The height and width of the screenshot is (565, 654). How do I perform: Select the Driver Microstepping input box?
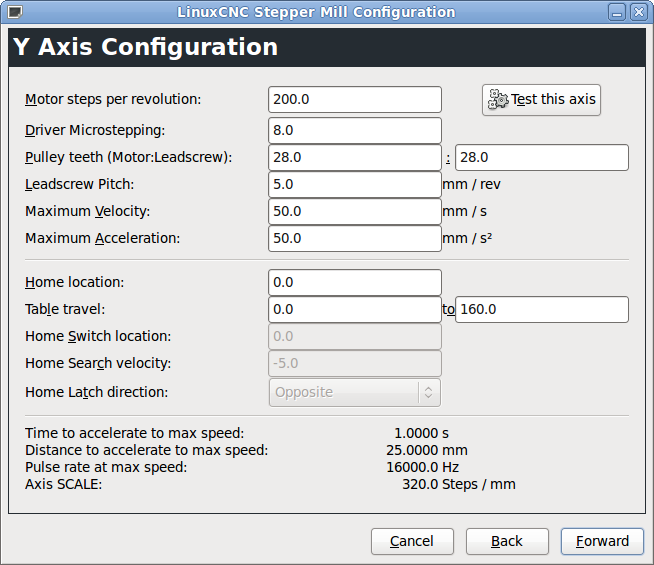[x=355, y=131]
